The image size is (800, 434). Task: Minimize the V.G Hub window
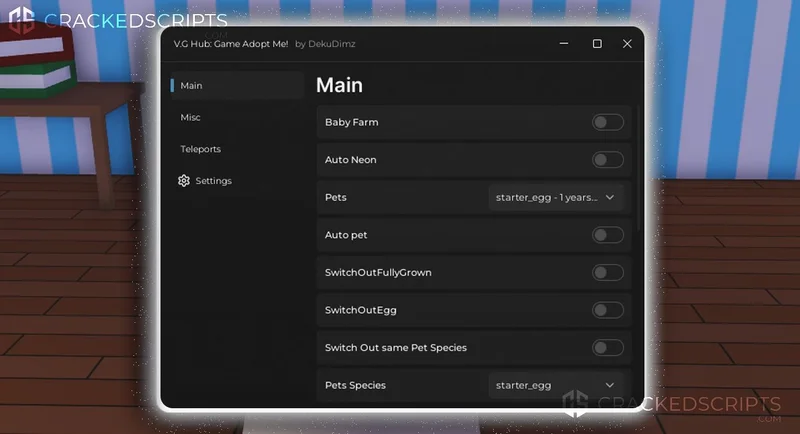coord(567,44)
